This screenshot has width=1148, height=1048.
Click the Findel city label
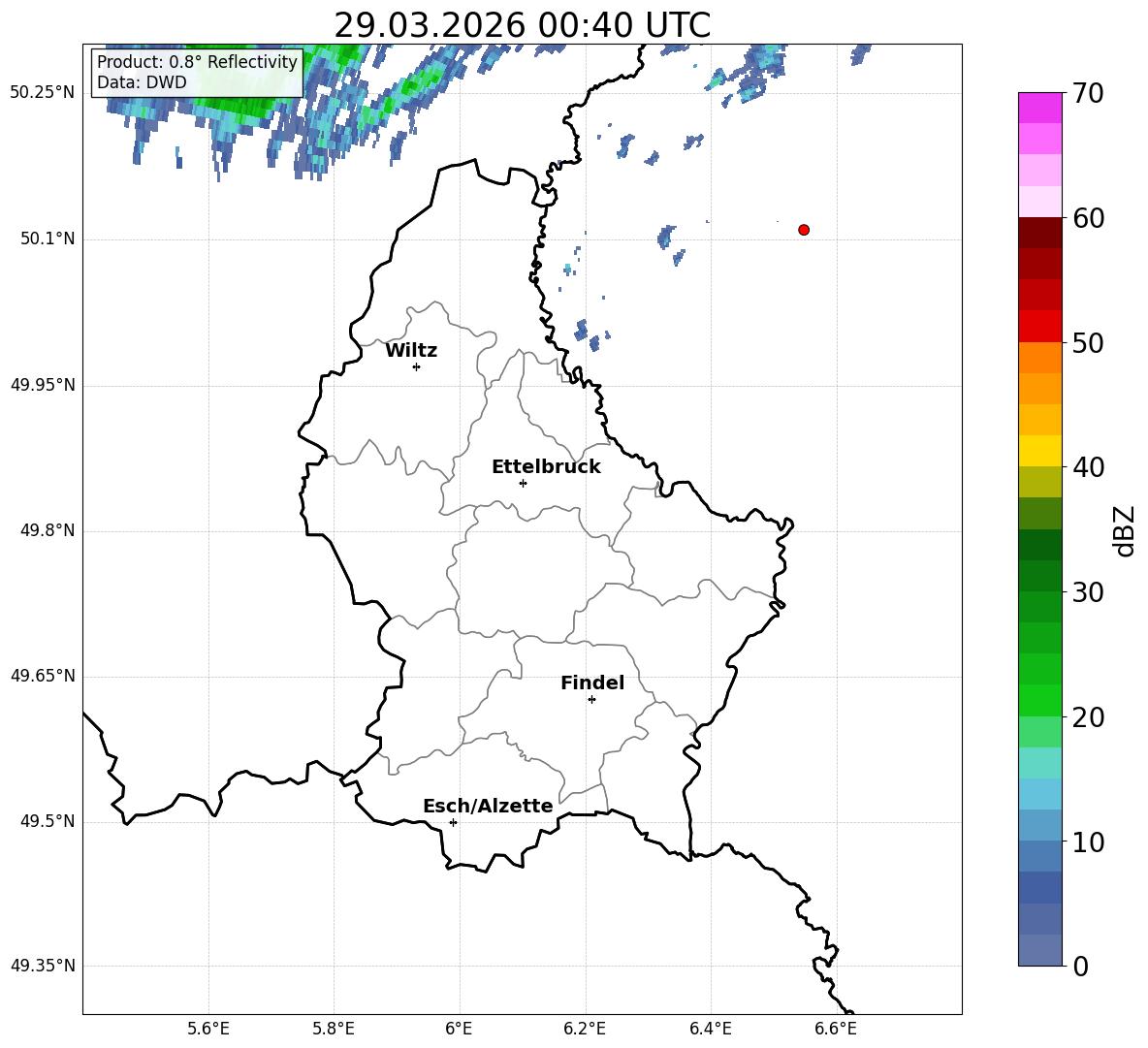tap(592, 683)
